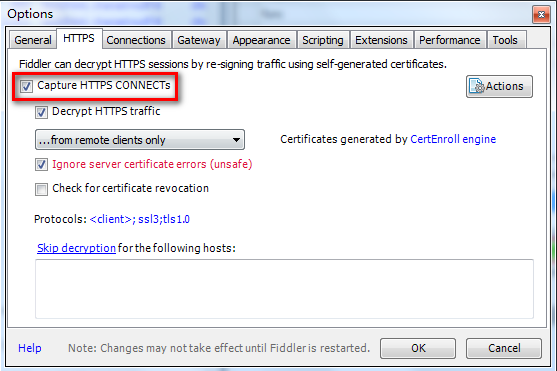
Task: Follow the Skip decryption link
Action: tap(76, 248)
